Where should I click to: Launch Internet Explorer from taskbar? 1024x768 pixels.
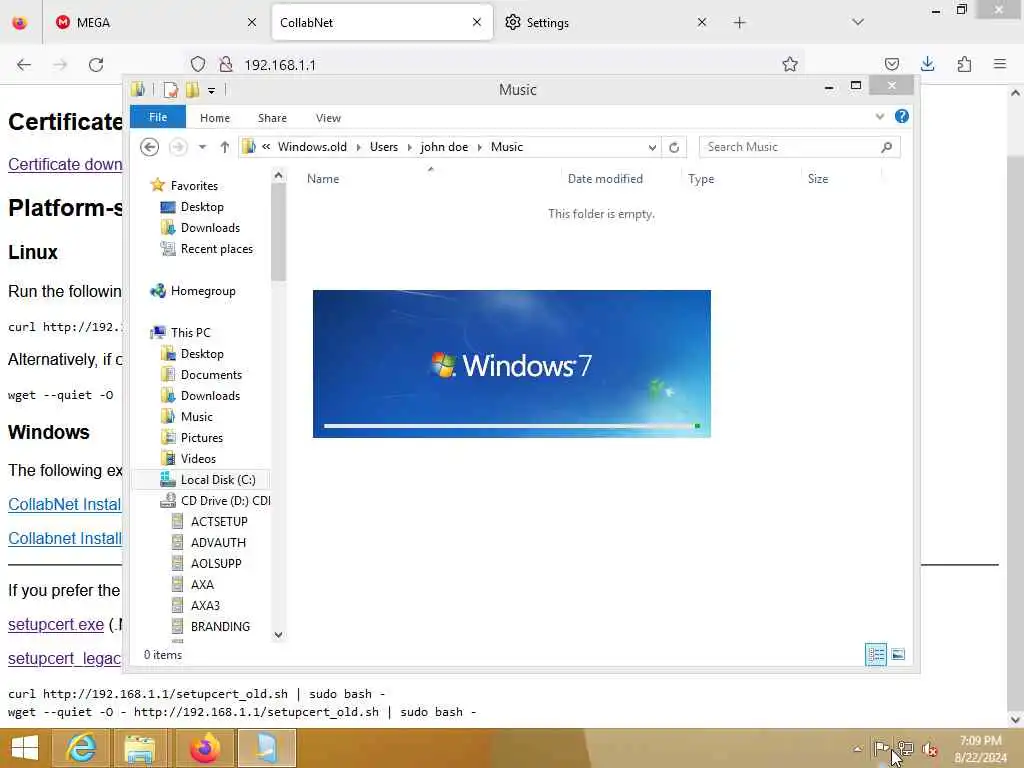click(x=82, y=748)
